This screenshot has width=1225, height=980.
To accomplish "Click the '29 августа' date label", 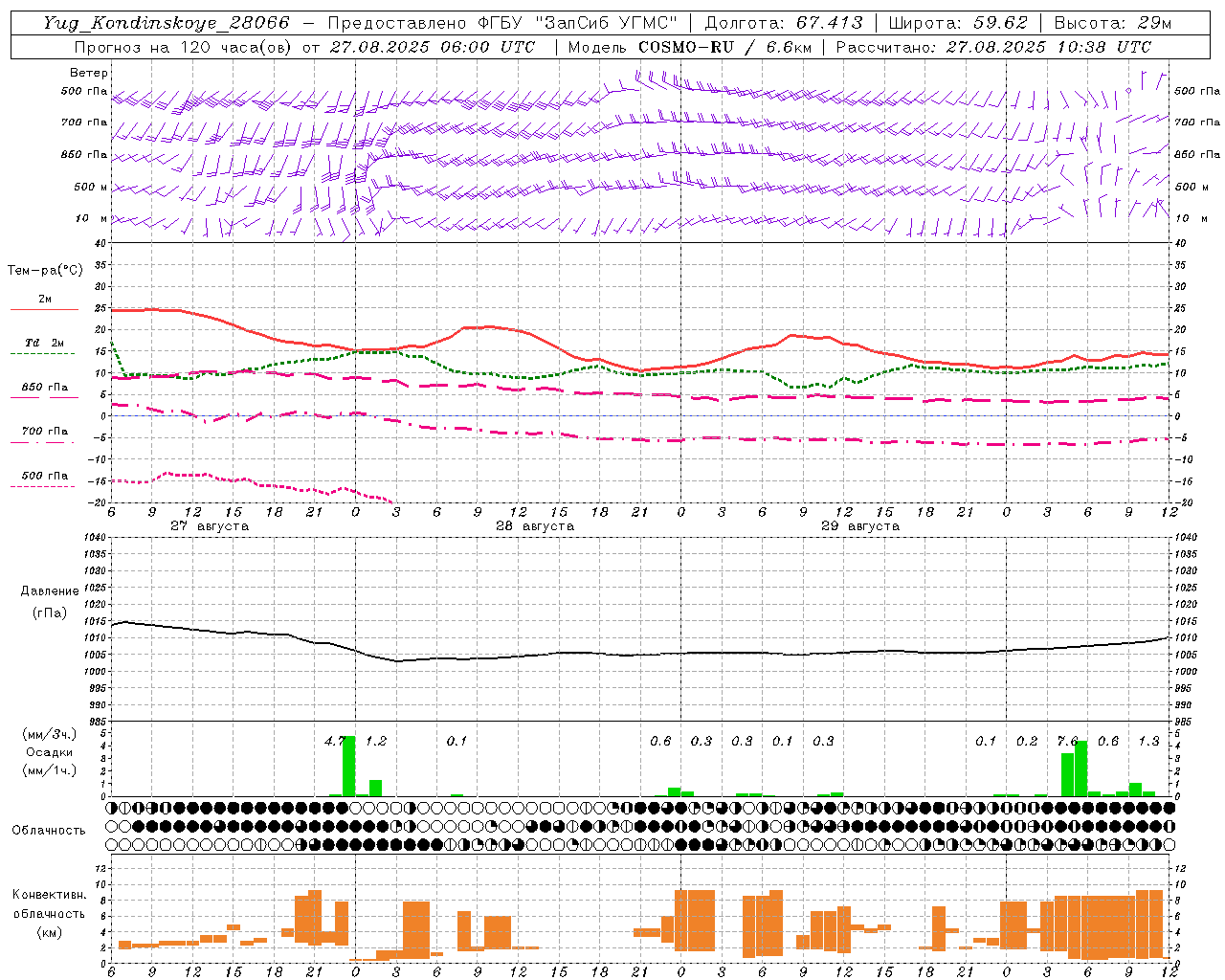I will (860, 526).
